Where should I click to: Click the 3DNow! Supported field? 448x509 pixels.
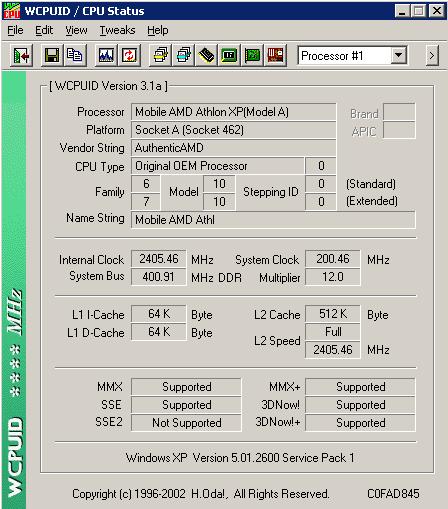[x=360, y=405]
